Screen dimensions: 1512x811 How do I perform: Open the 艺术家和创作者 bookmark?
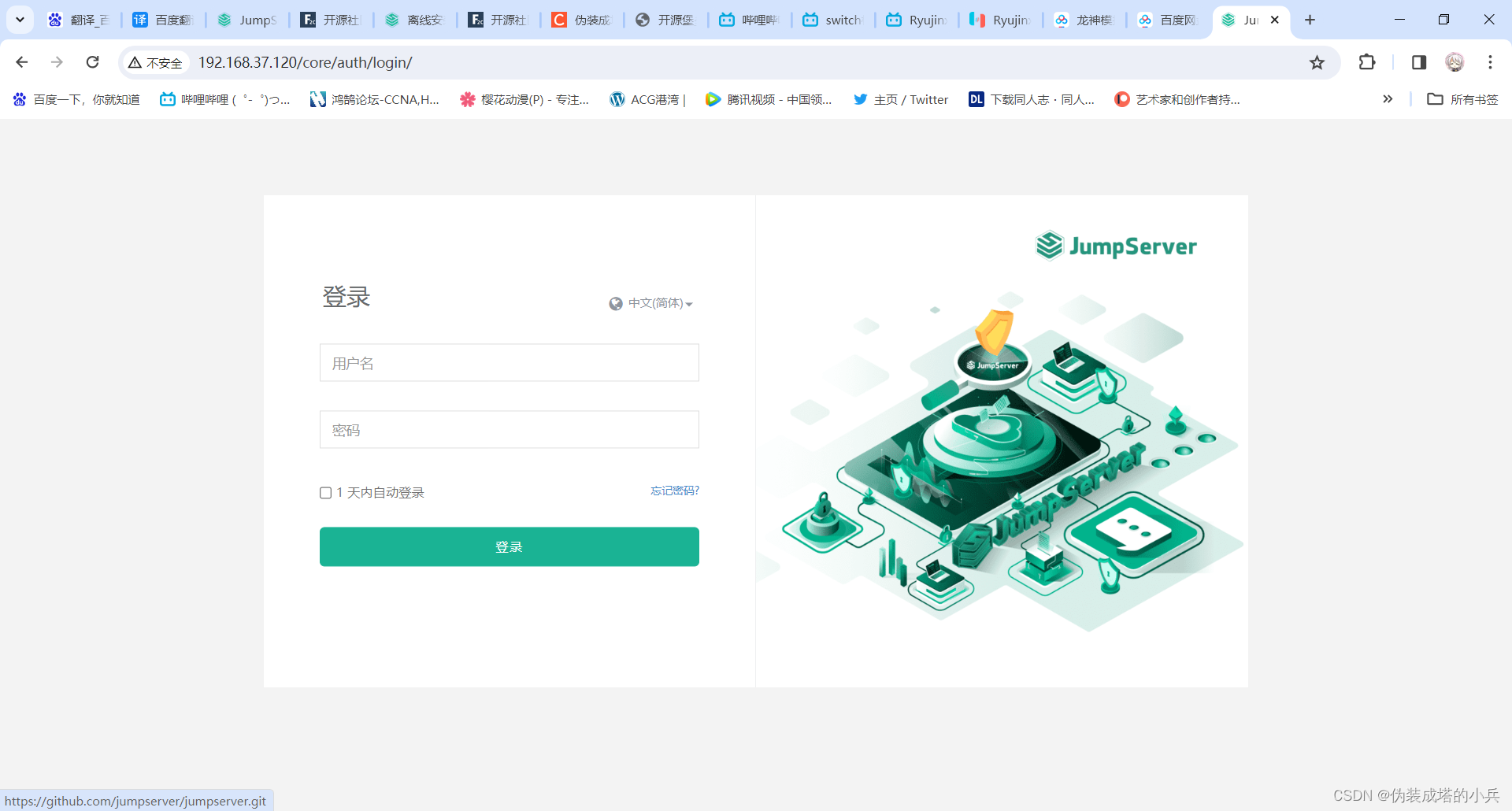pos(1177,99)
